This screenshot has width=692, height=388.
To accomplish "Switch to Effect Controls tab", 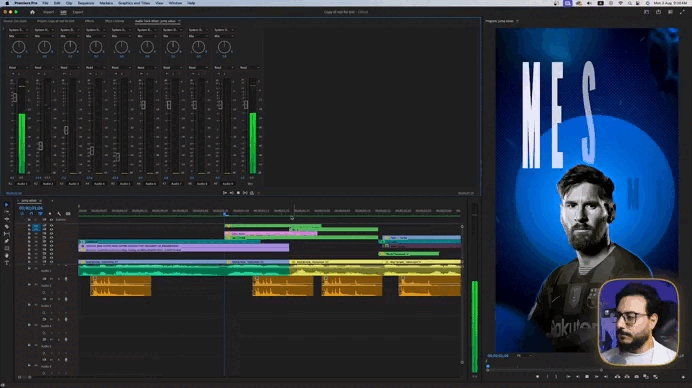I will click(114, 21).
